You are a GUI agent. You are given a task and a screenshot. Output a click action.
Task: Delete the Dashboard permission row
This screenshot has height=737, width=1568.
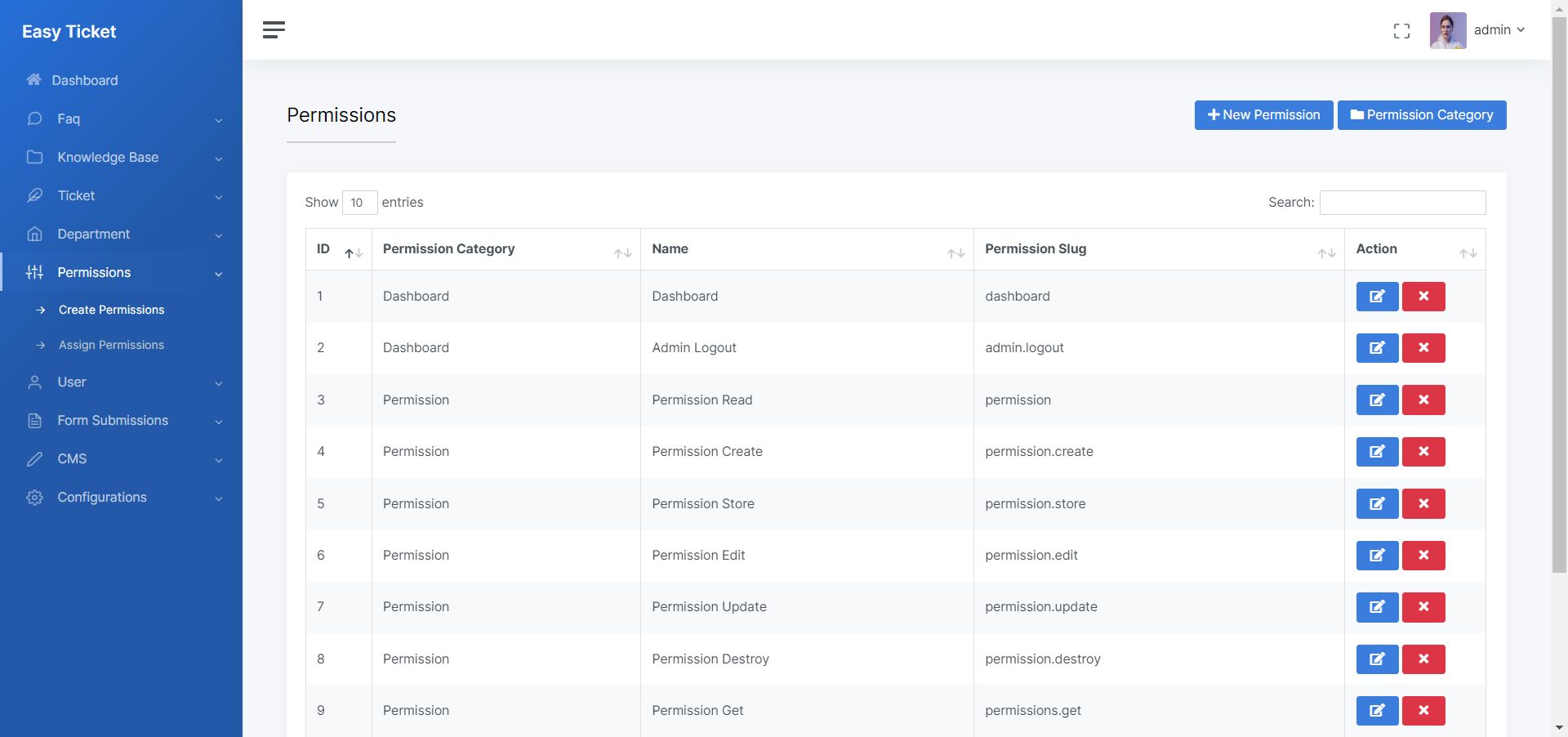tap(1423, 297)
